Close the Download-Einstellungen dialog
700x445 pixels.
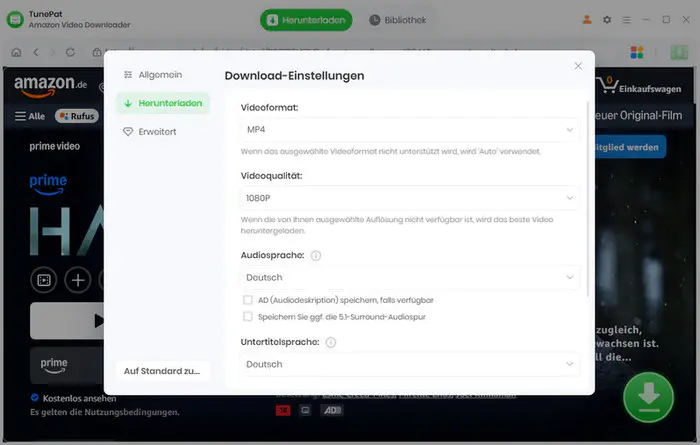pos(578,66)
